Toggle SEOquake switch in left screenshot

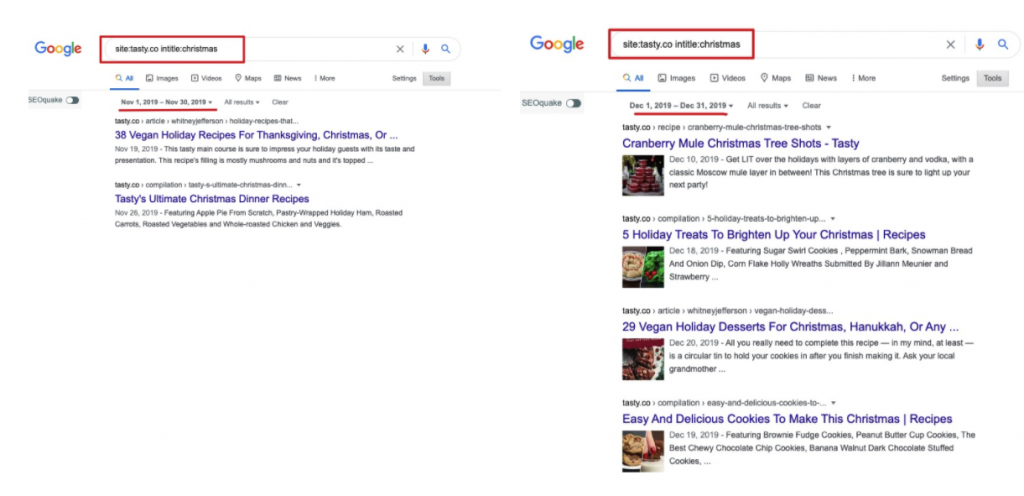point(72,100)
